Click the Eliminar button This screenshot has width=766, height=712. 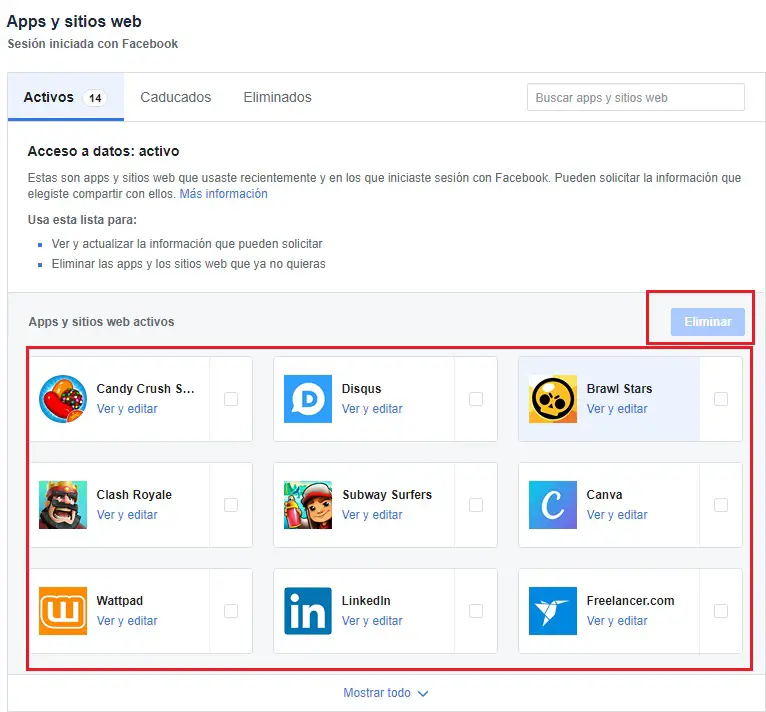707,322
